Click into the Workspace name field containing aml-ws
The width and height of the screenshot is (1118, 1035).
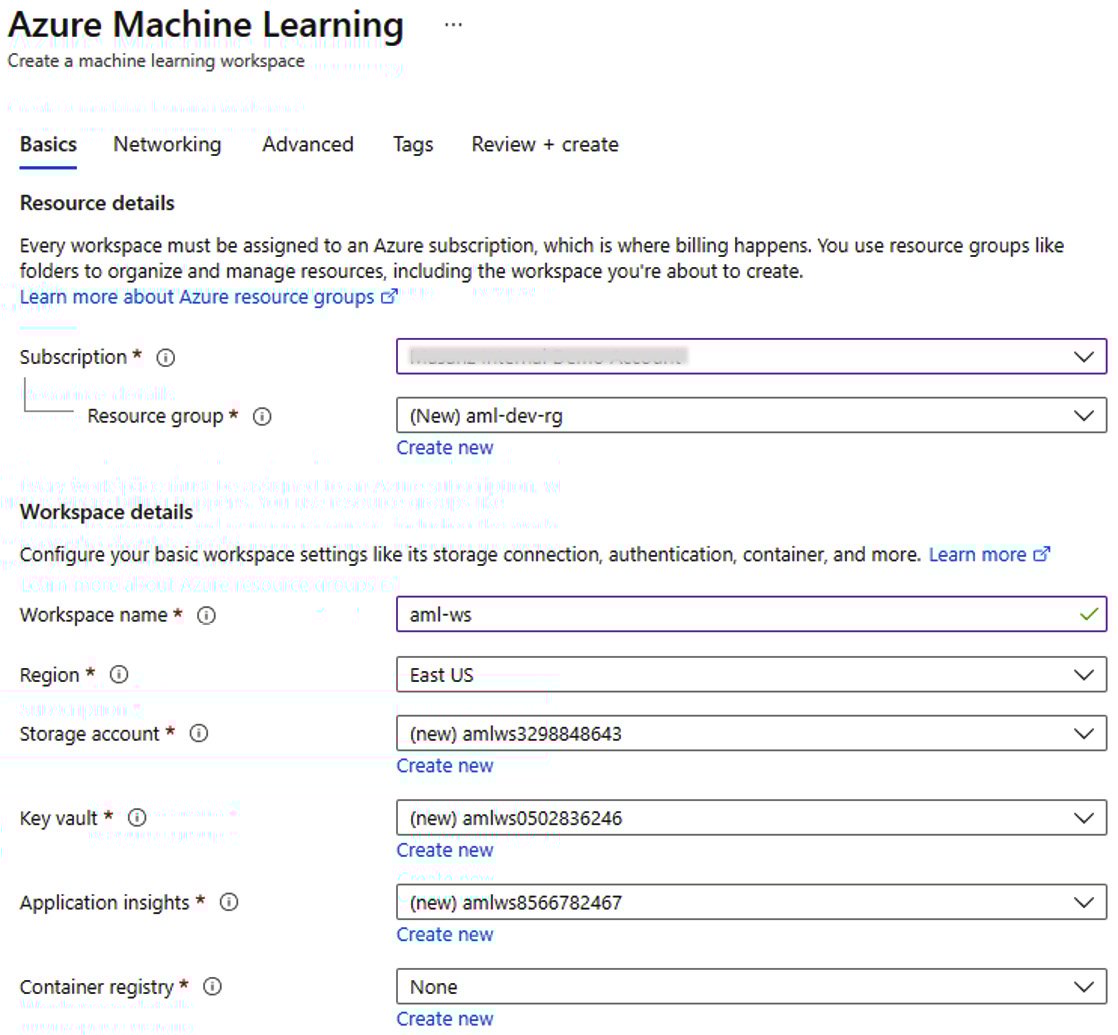(752, 614)
